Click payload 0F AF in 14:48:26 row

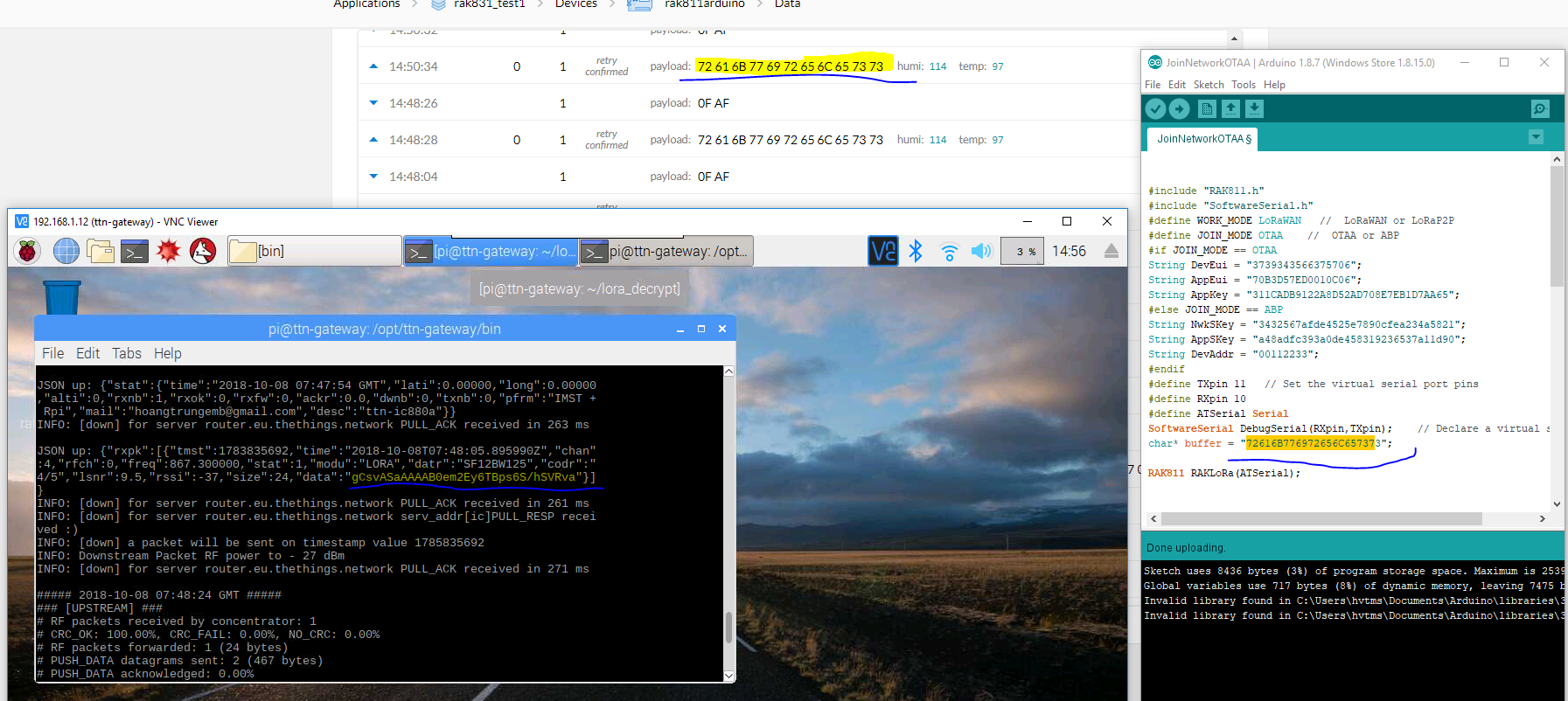pos(714,103)
